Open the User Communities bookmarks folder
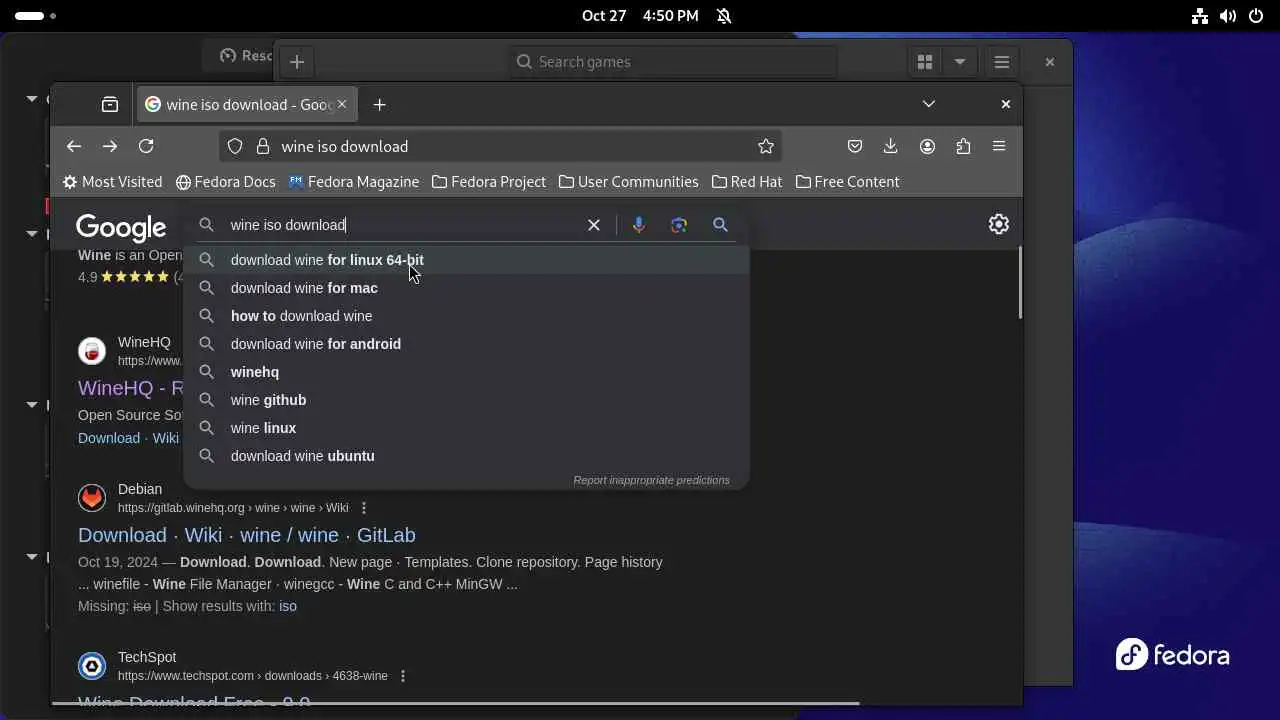 click(629, 182)
